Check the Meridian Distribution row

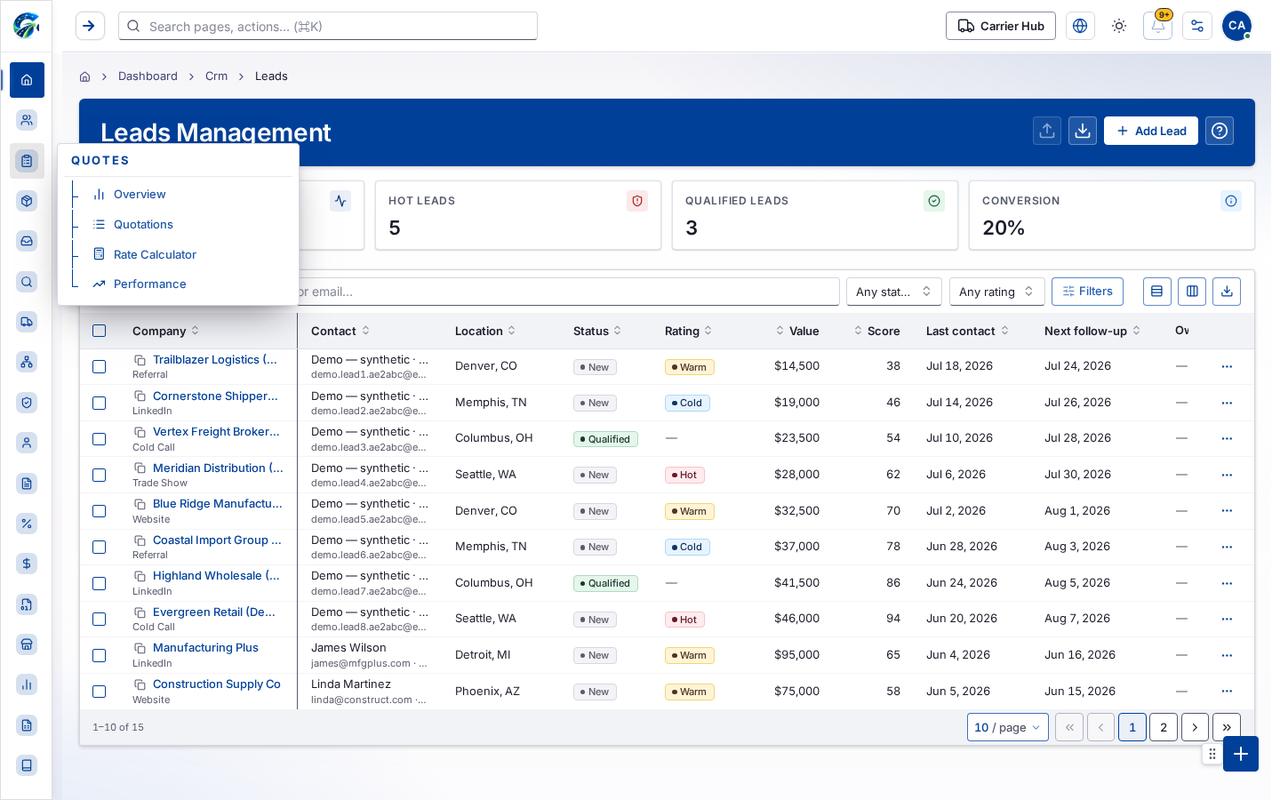pos(99,475)
